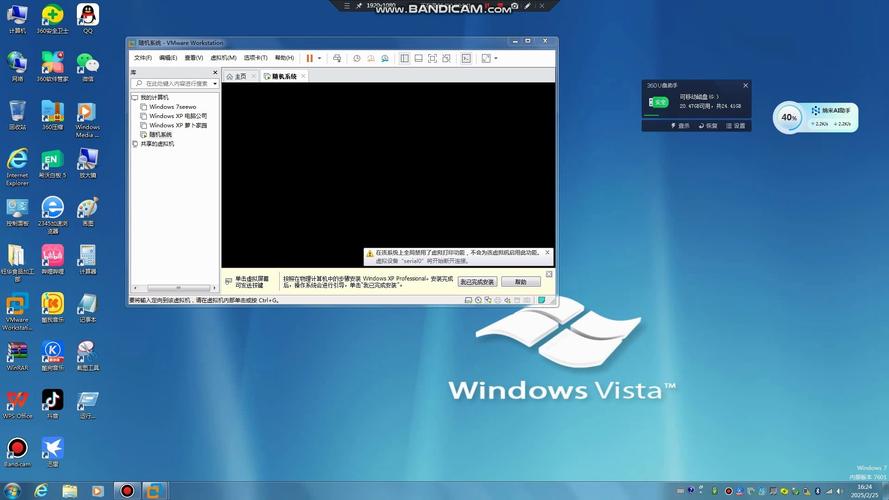Open the WinRAR desktop shortcut
889x500 pixels.
point(17,356)
